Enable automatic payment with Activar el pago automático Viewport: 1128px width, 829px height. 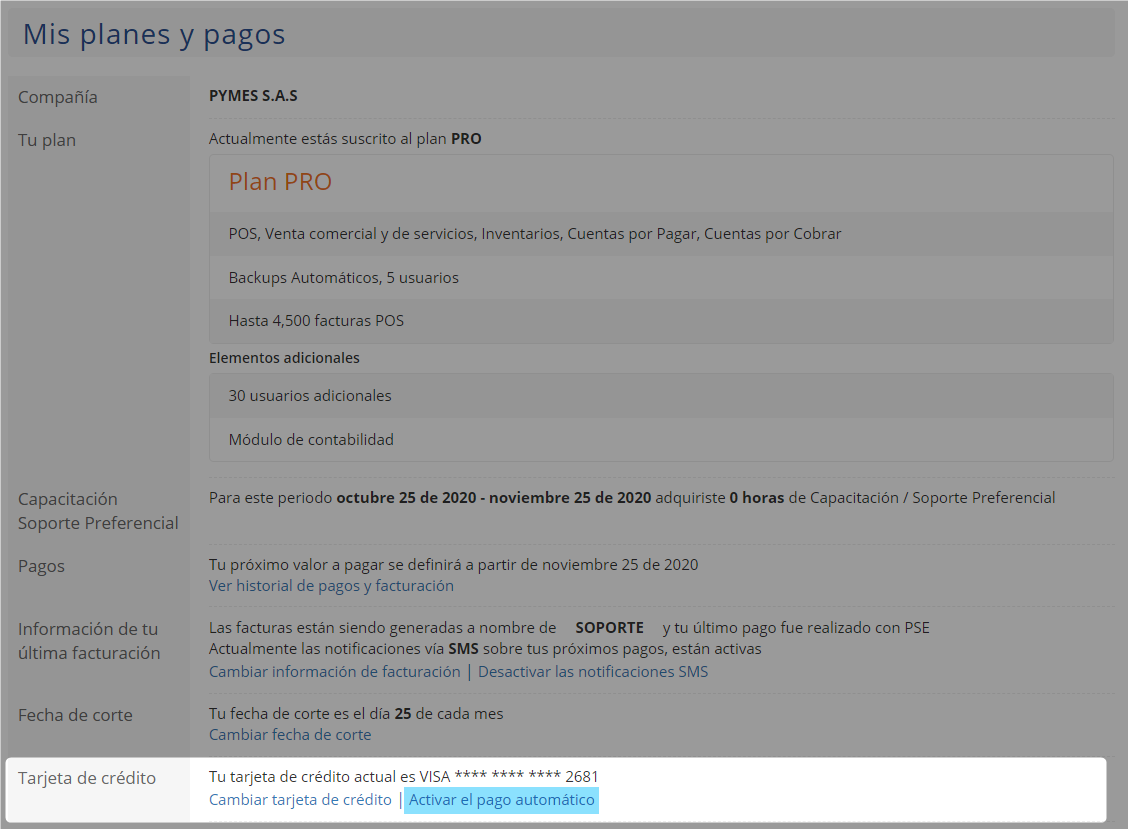click(x=501, y=800)
